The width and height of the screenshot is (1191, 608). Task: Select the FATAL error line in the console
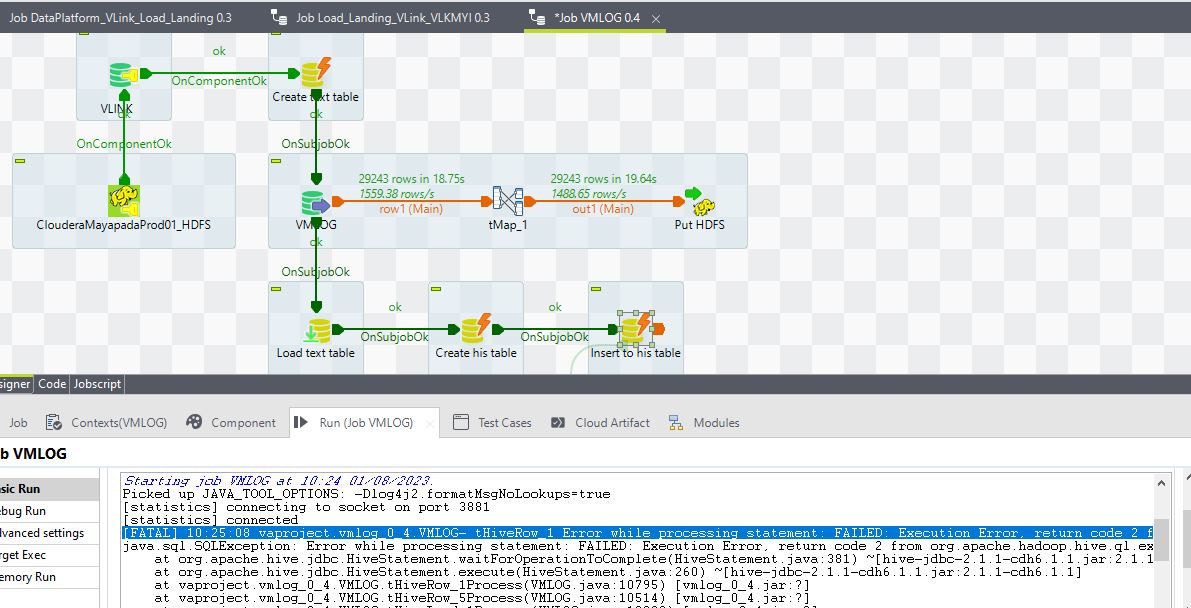(500, 532)
